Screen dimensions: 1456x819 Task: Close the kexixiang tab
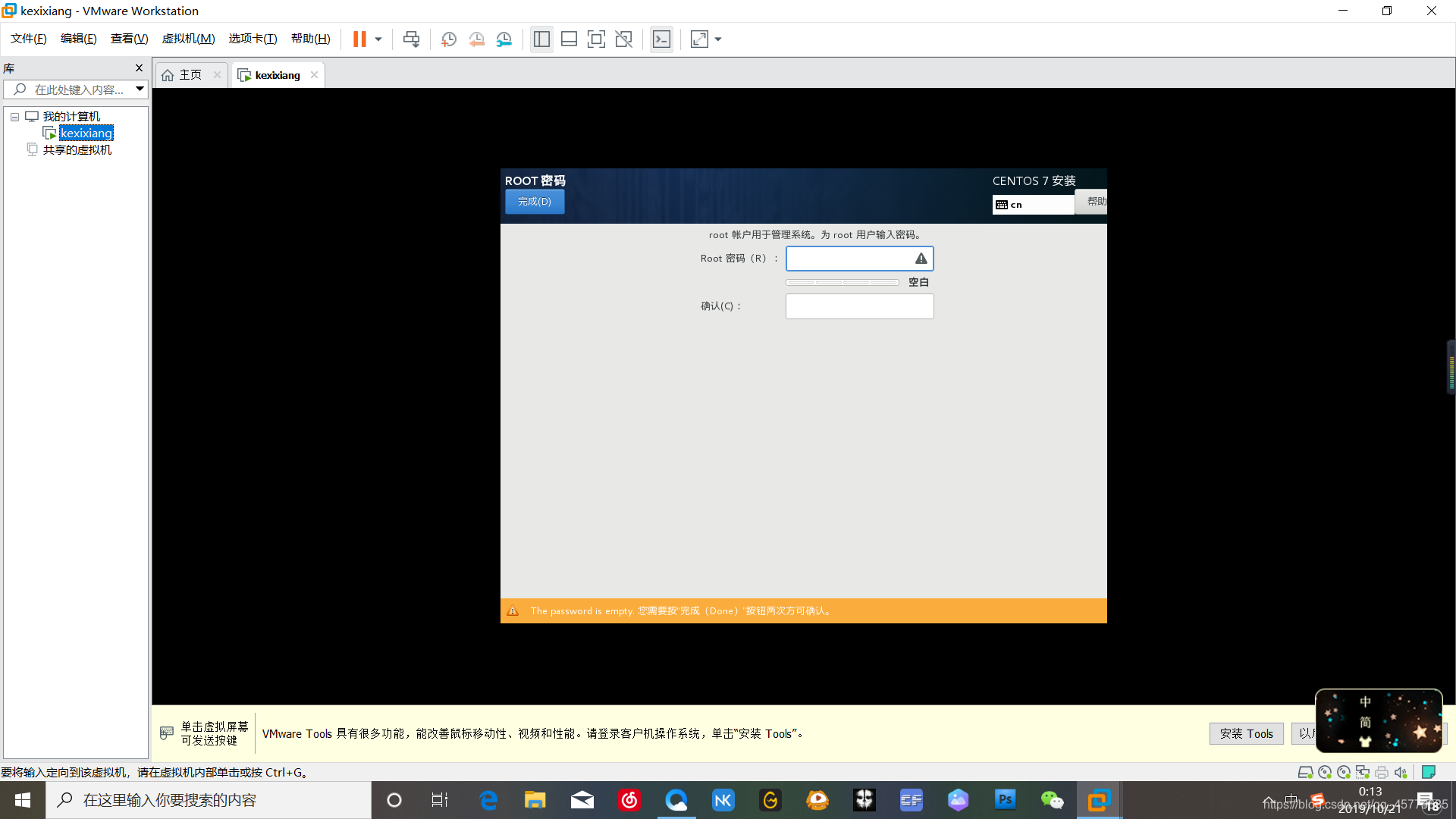click(x=314, y=75)
